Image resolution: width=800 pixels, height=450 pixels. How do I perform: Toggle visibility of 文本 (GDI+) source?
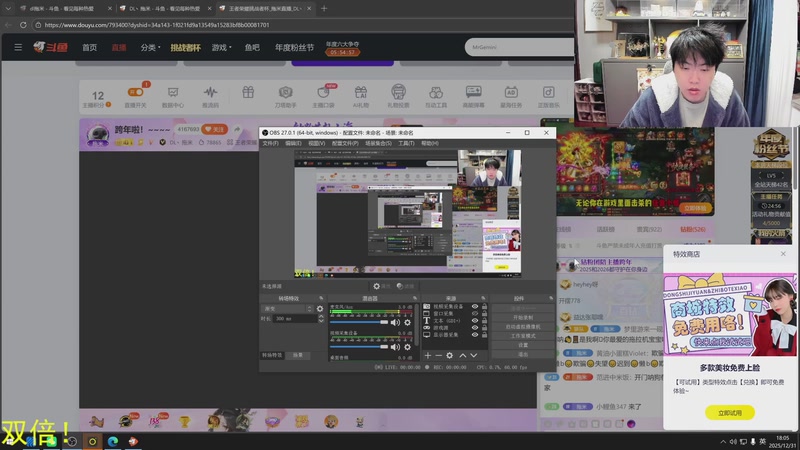(475, 320)
